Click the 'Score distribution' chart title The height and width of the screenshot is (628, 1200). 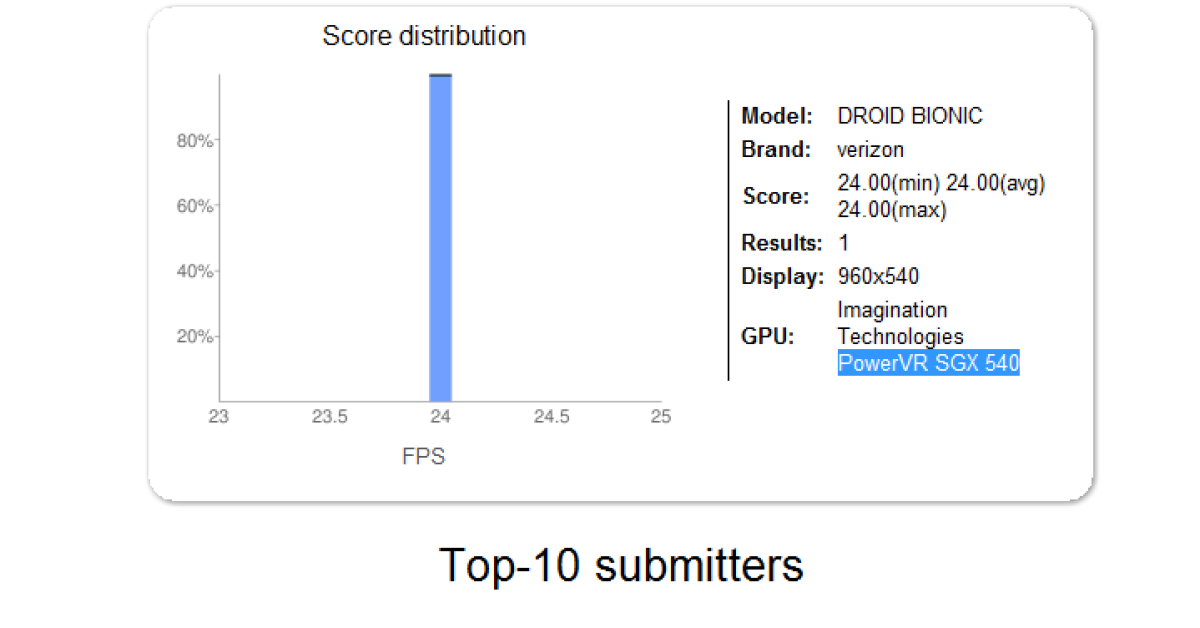coord(424,37)
